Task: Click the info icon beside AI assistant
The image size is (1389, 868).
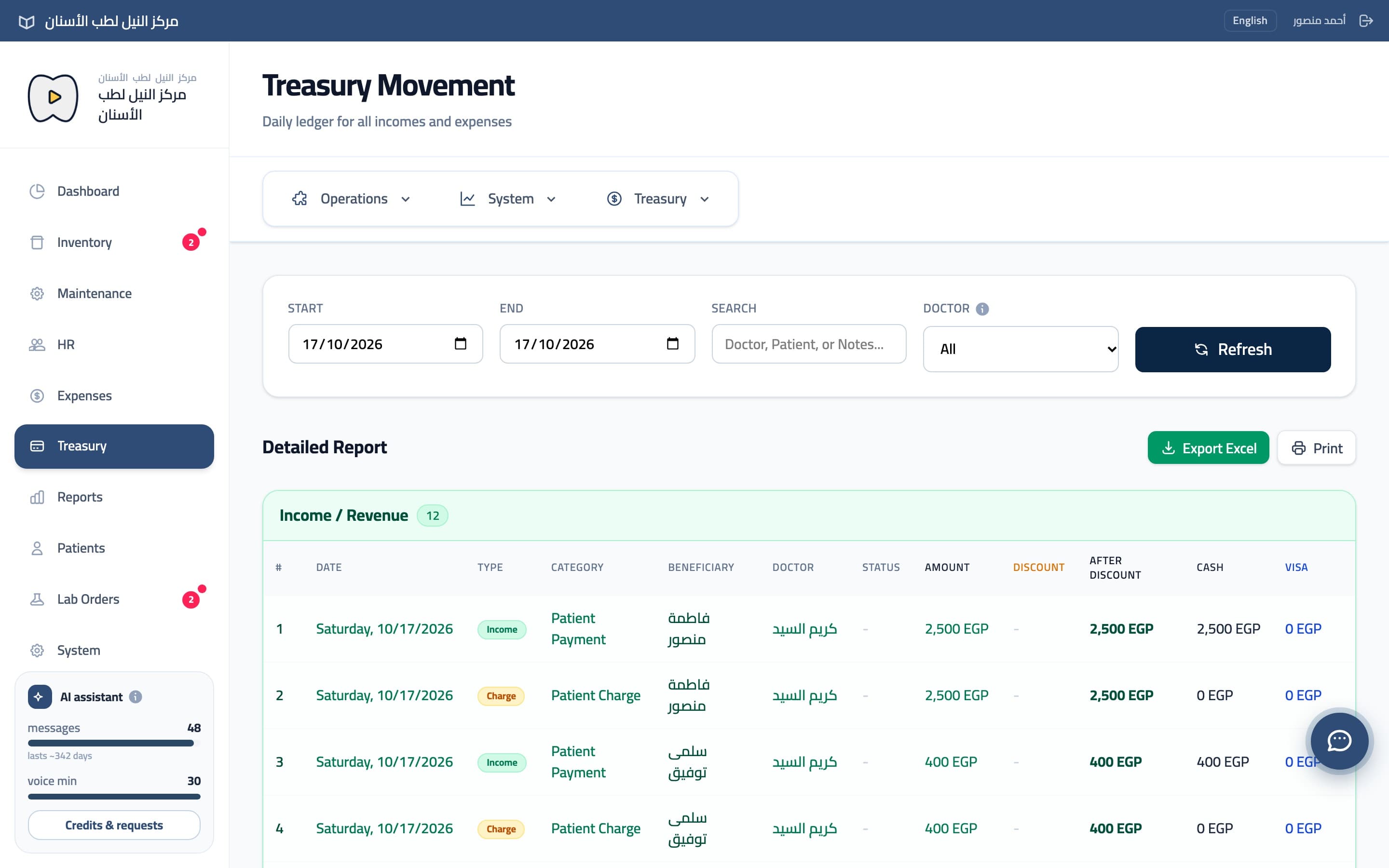Action: tap(136, 697)
